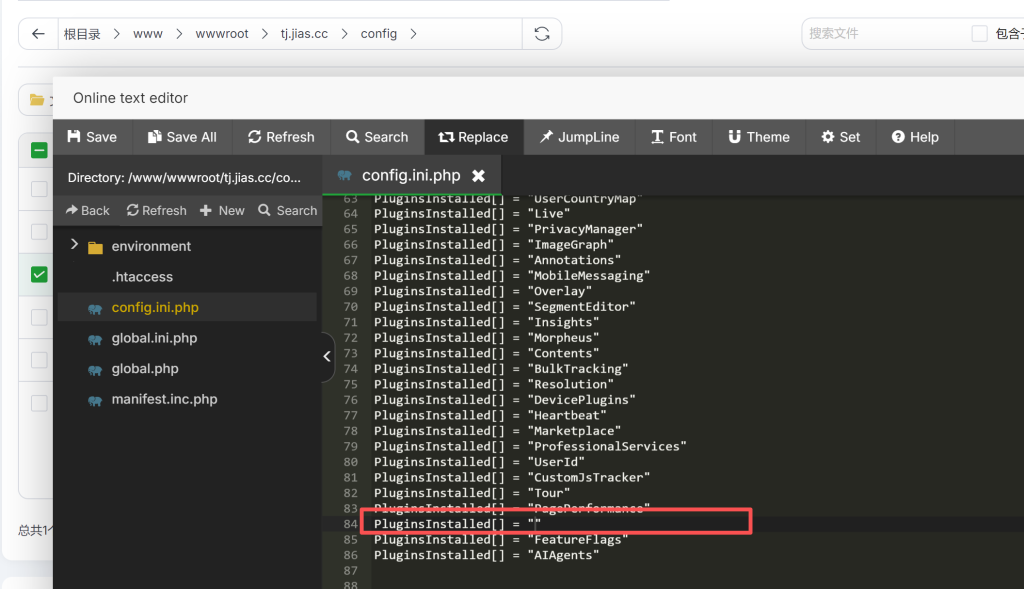Image resolution: width=1024 pixels, height=589 pixels.
Task: Click the line with "Marketplace" plugin
Action: [x=497, y=431]
